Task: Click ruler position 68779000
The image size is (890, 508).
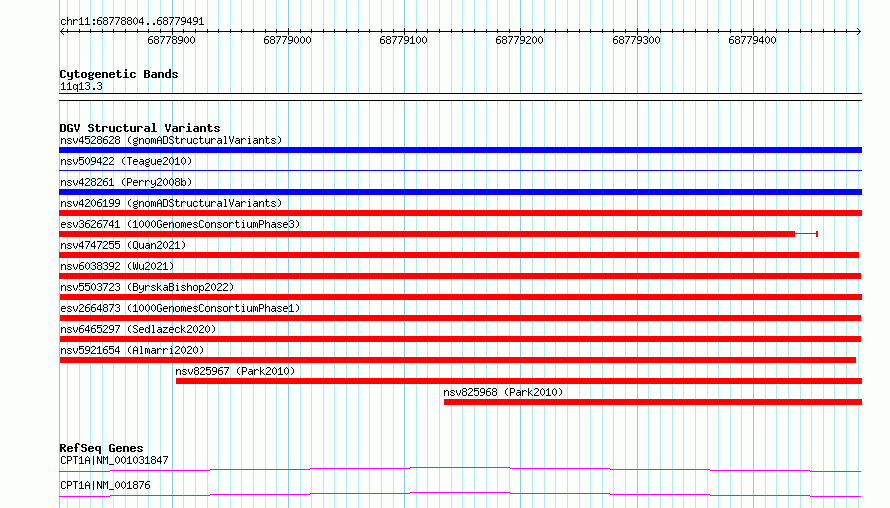Action: coord(287,40)
